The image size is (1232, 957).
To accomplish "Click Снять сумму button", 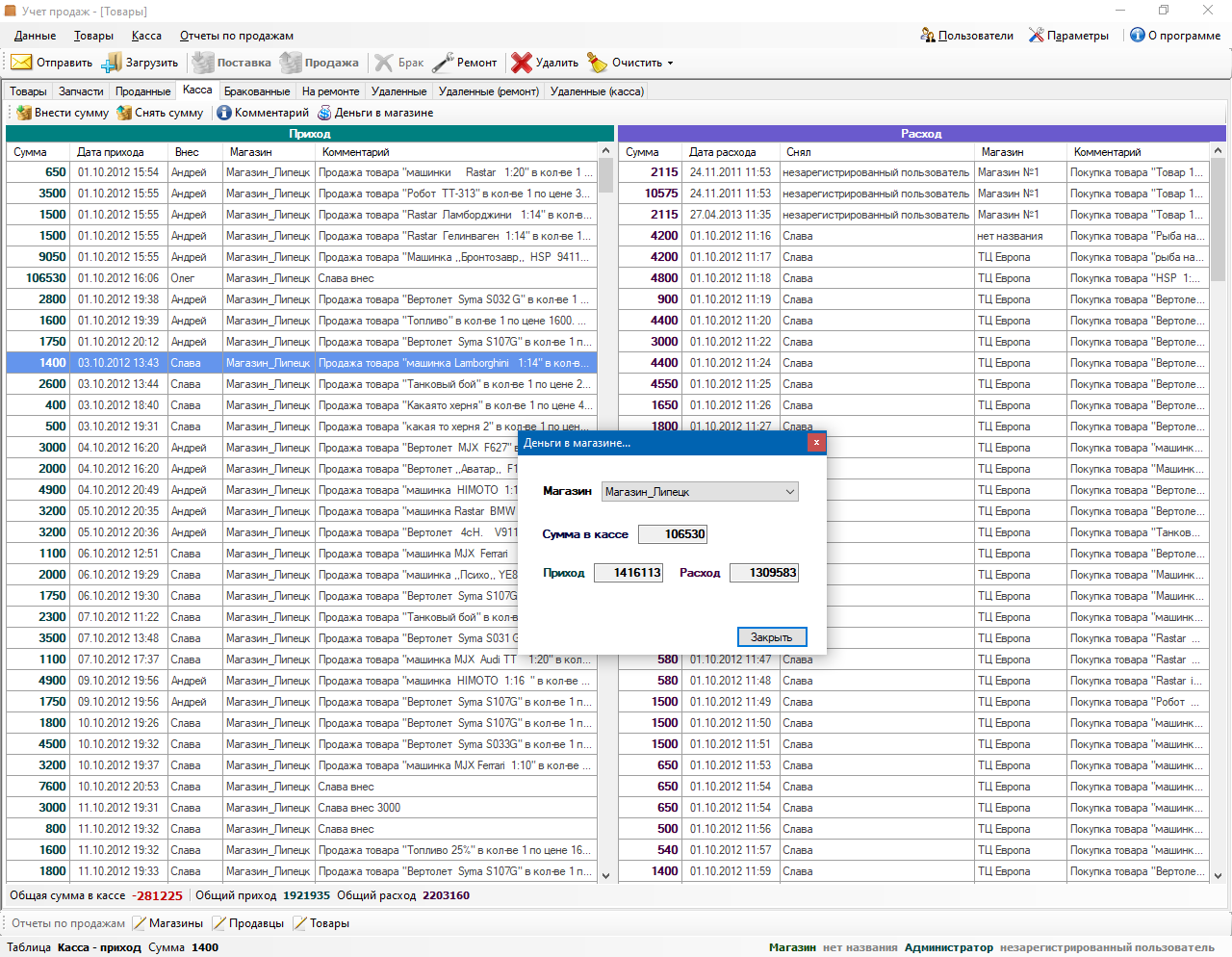I will [160, 113].
